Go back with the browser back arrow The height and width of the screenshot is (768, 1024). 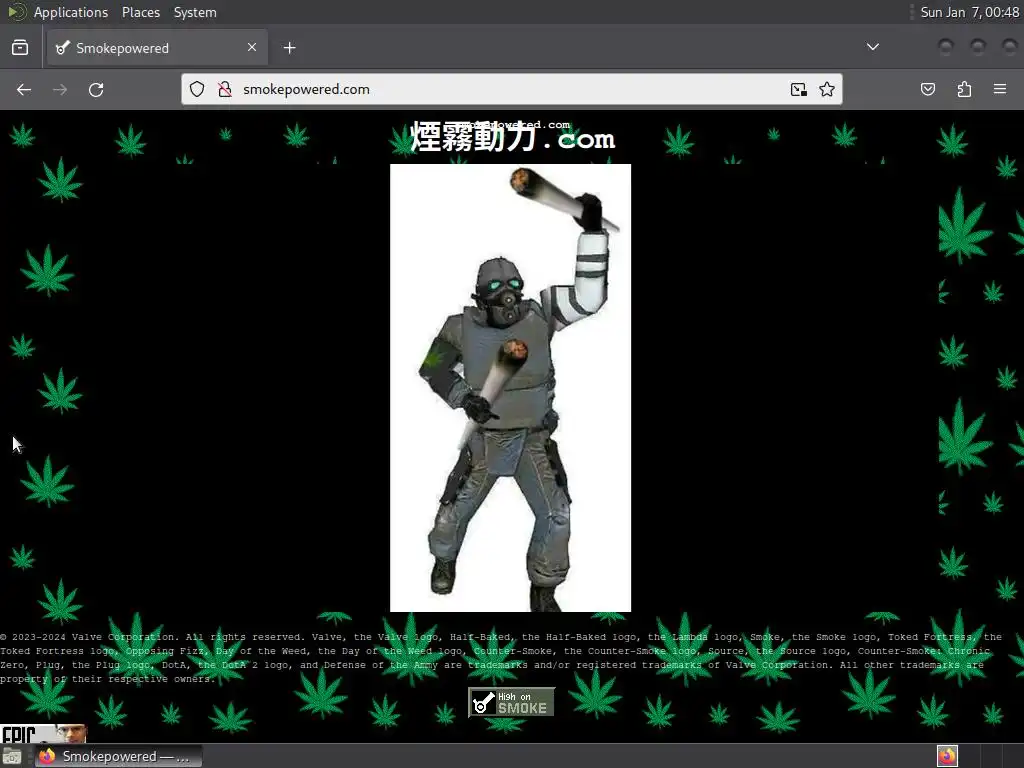[24, 89]
